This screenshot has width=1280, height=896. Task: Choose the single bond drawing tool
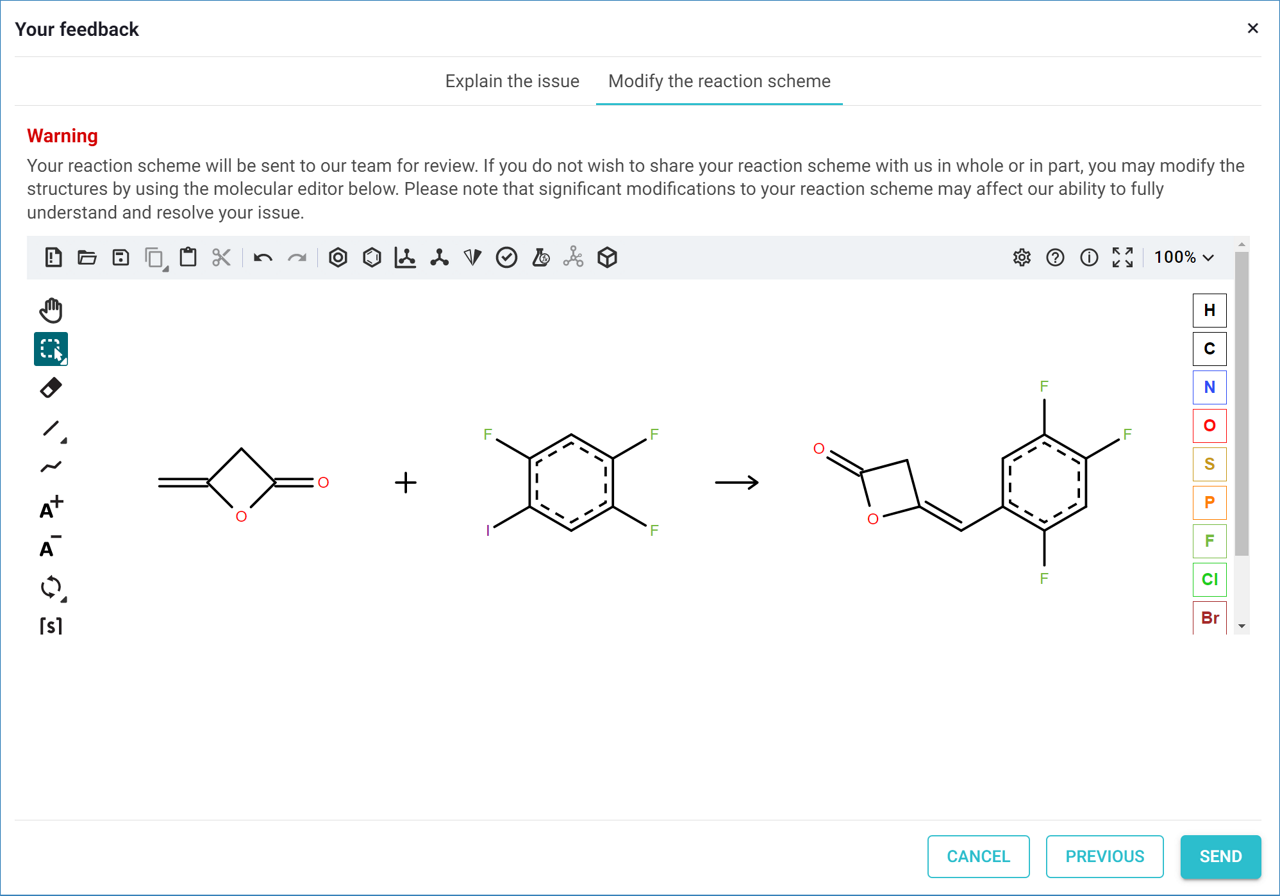point(51,428)
